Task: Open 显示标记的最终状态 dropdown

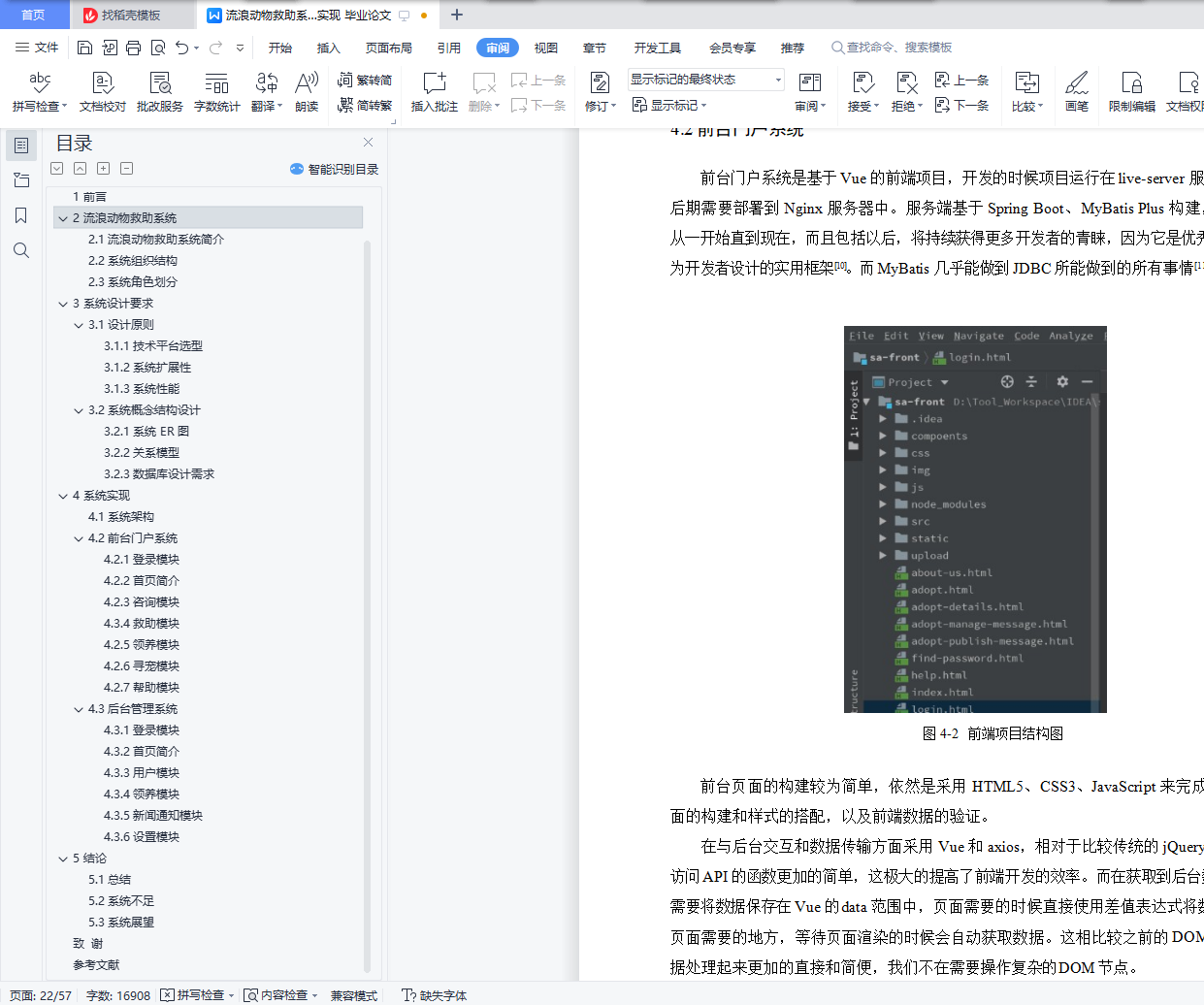Action: (x=705, y=80)
